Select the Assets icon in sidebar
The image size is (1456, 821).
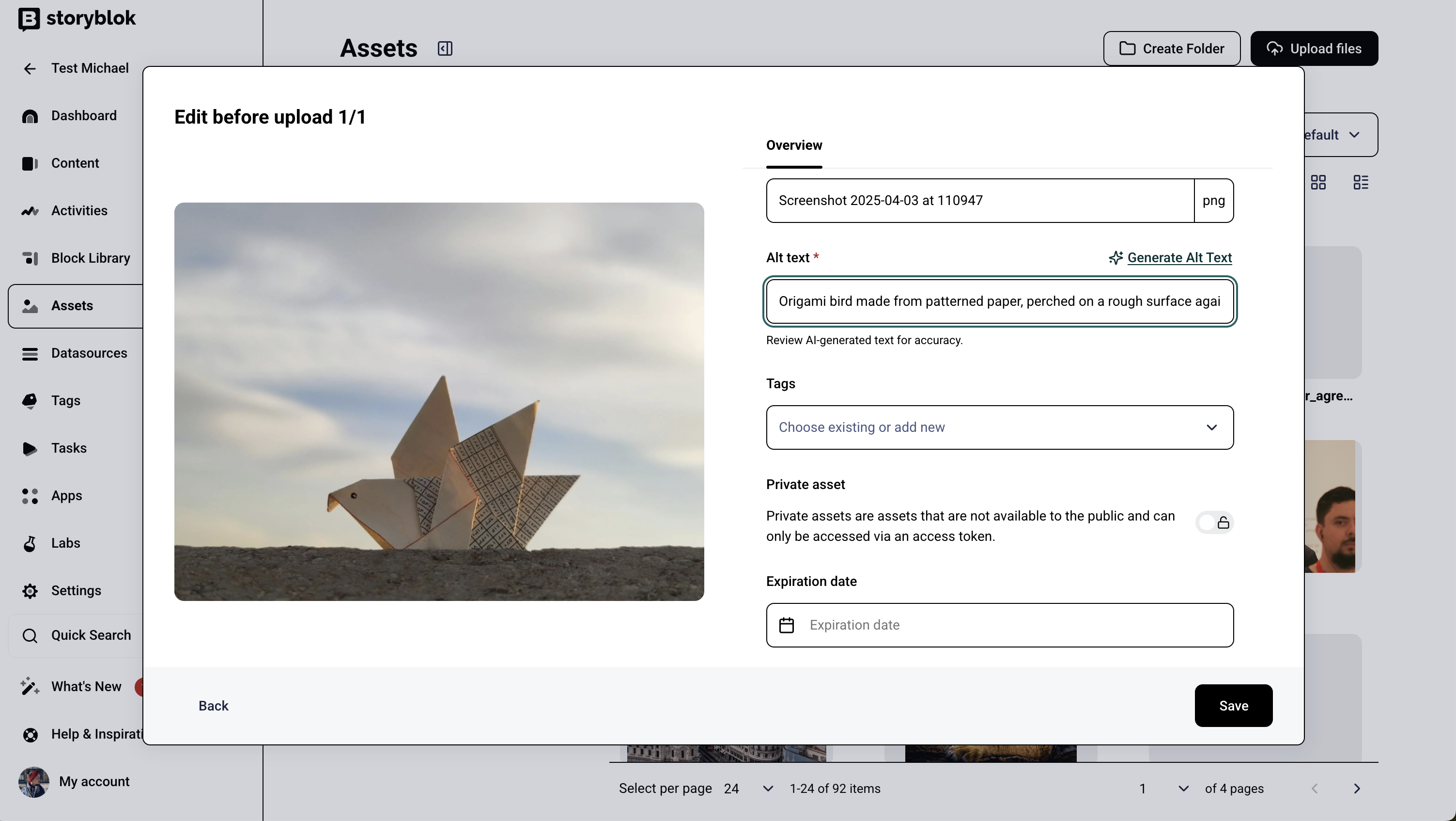coord(30,306)
